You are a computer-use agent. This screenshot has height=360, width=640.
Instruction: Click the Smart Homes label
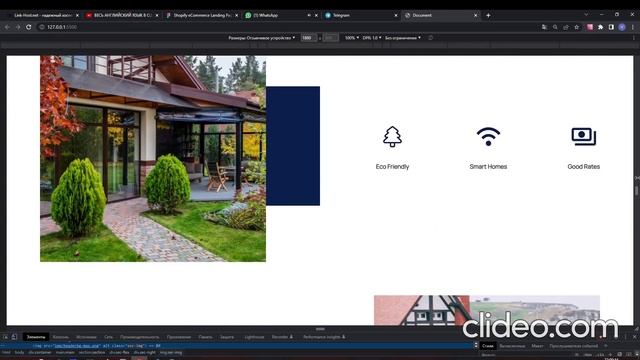(x=488, y=167)
